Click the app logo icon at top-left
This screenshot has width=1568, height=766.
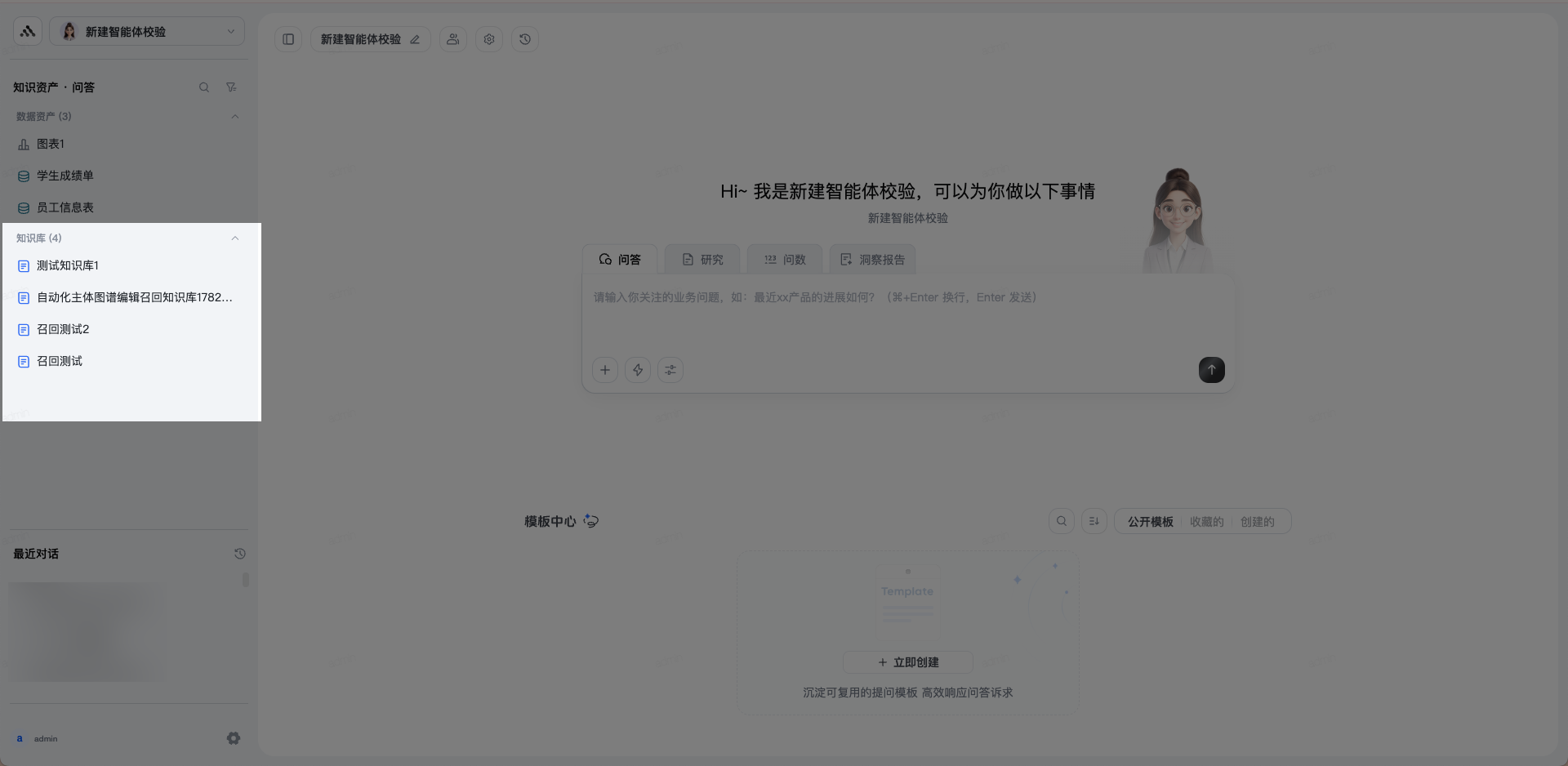[x=28, y=32]
